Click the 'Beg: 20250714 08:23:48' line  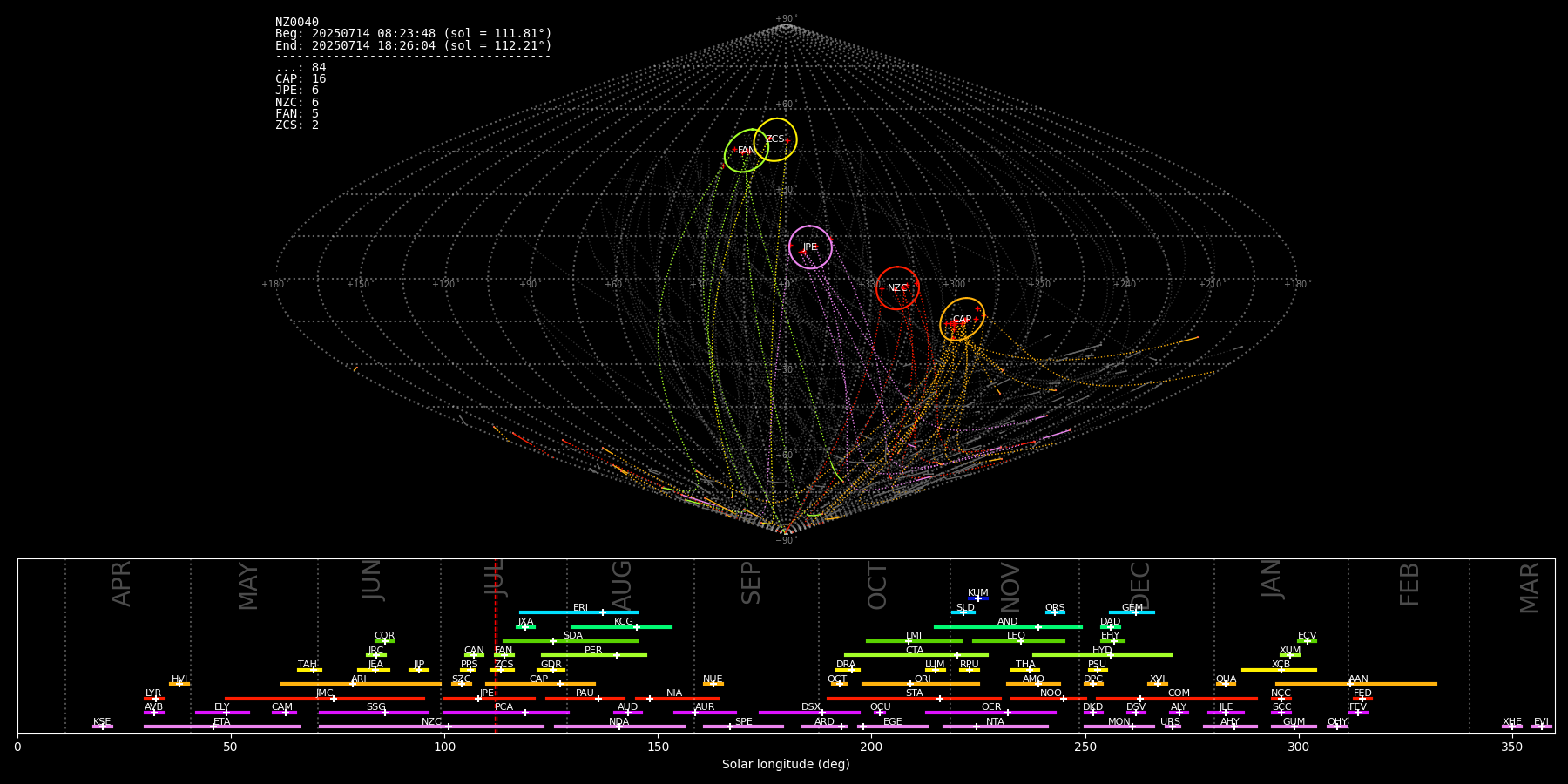(x=414, y=34)
